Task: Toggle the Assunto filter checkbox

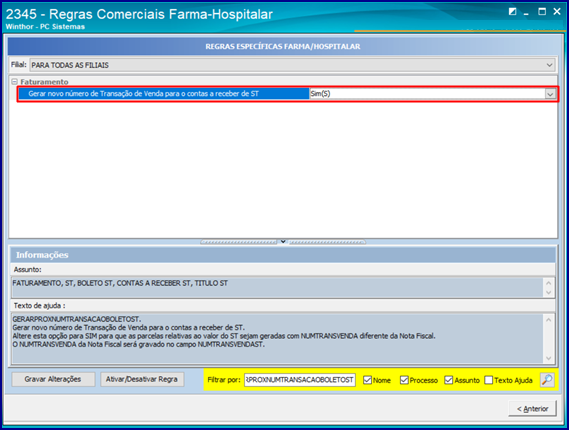Action: (449, 380)
